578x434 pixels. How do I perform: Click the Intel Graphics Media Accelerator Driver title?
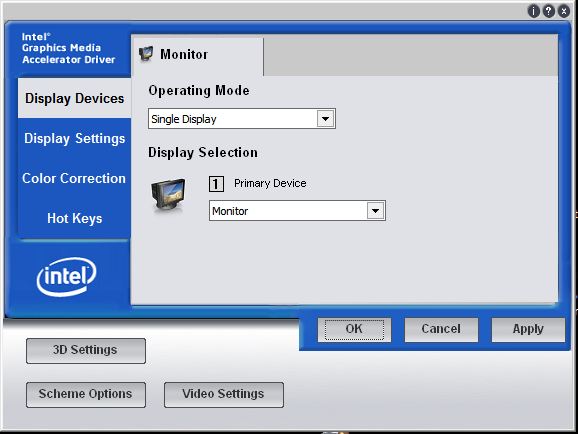(x=68, y=48)
